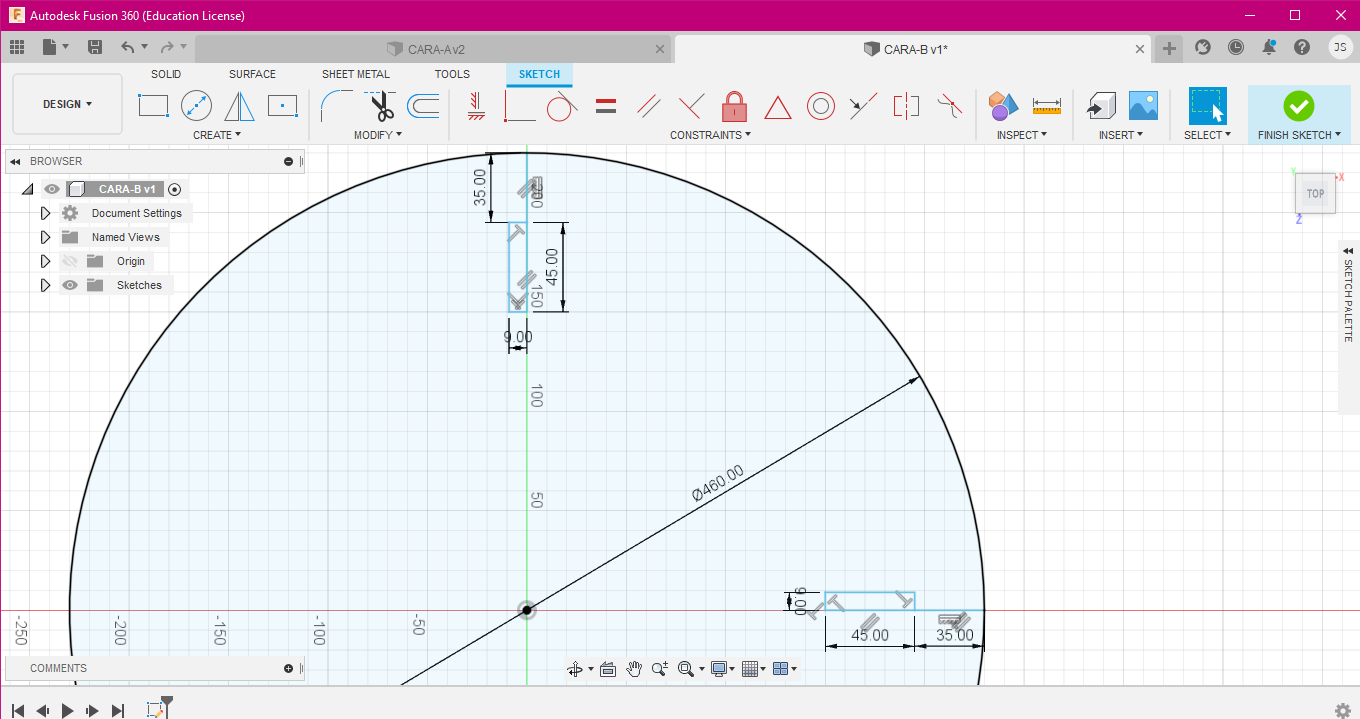The width and height of the screenshot is (1360, 719).
Task: Expand the Sketches node
Action: tap(45, 285)
